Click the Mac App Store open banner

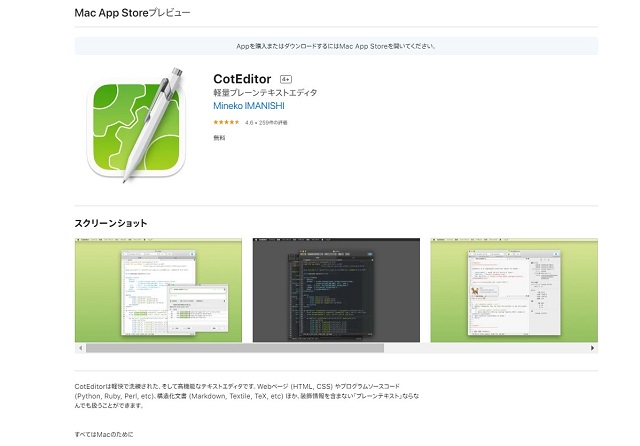336,46
